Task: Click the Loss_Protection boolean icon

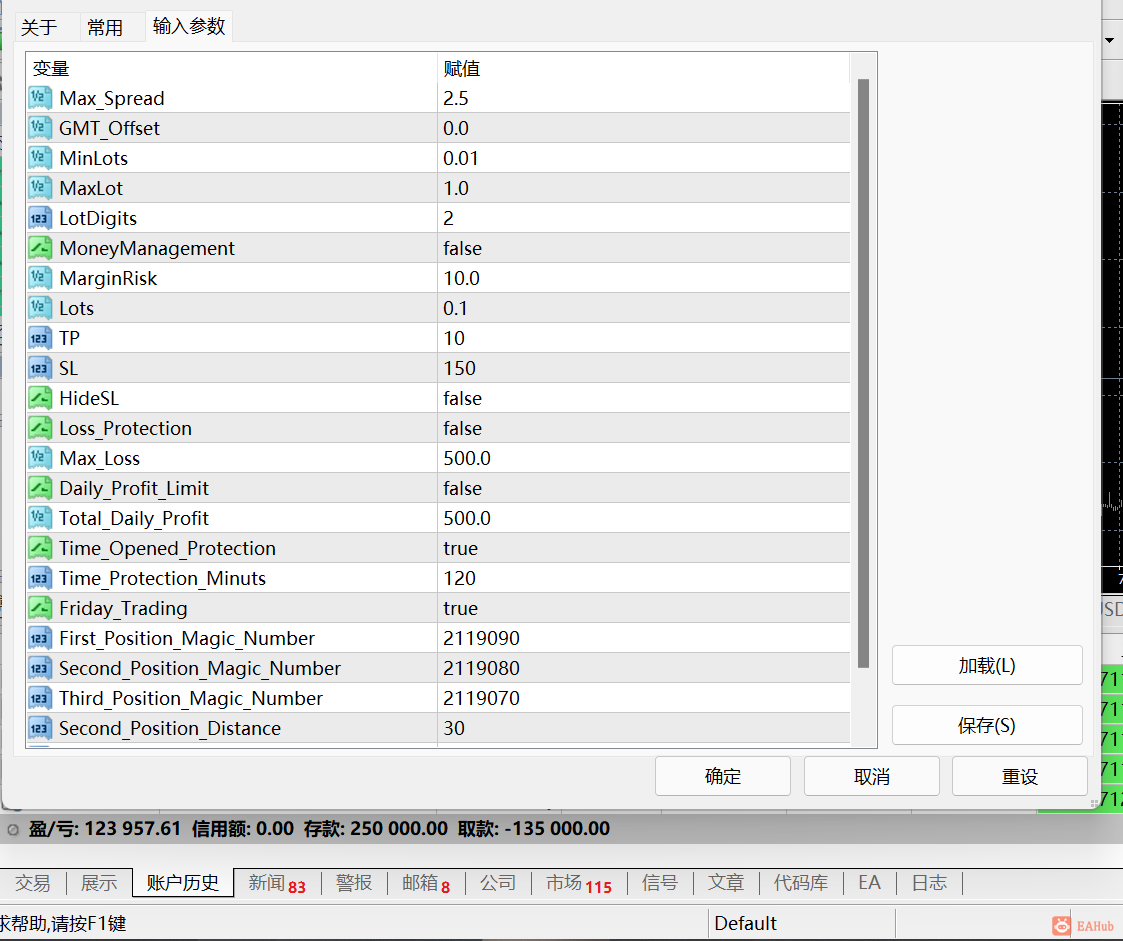Action: 40,428
